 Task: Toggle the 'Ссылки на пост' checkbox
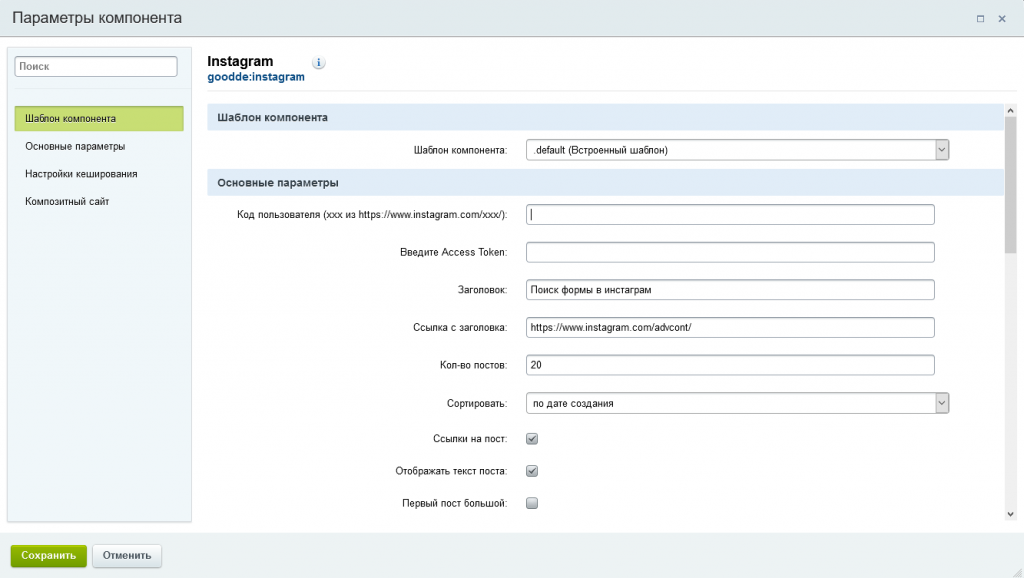tap(532, 438)
